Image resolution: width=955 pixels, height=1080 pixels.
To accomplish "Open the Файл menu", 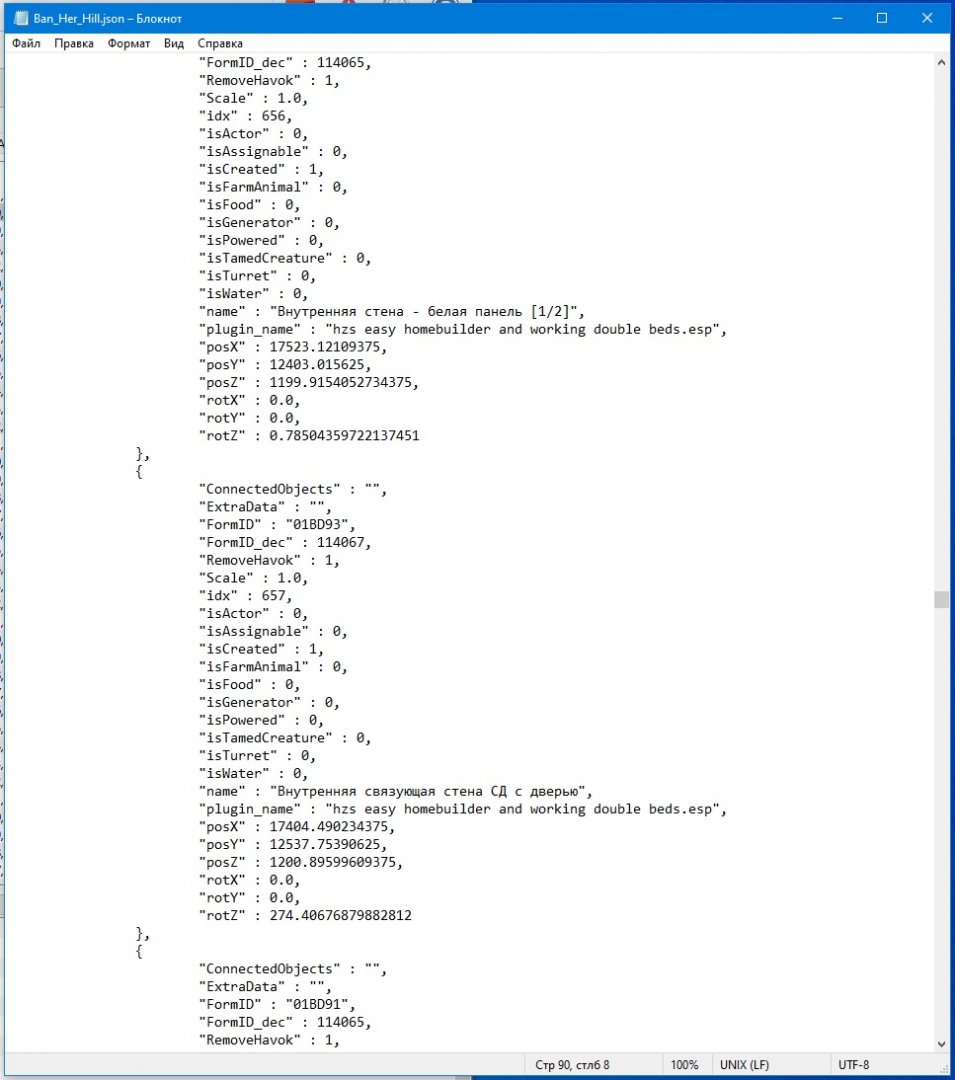I will click(x=26, y=43).
